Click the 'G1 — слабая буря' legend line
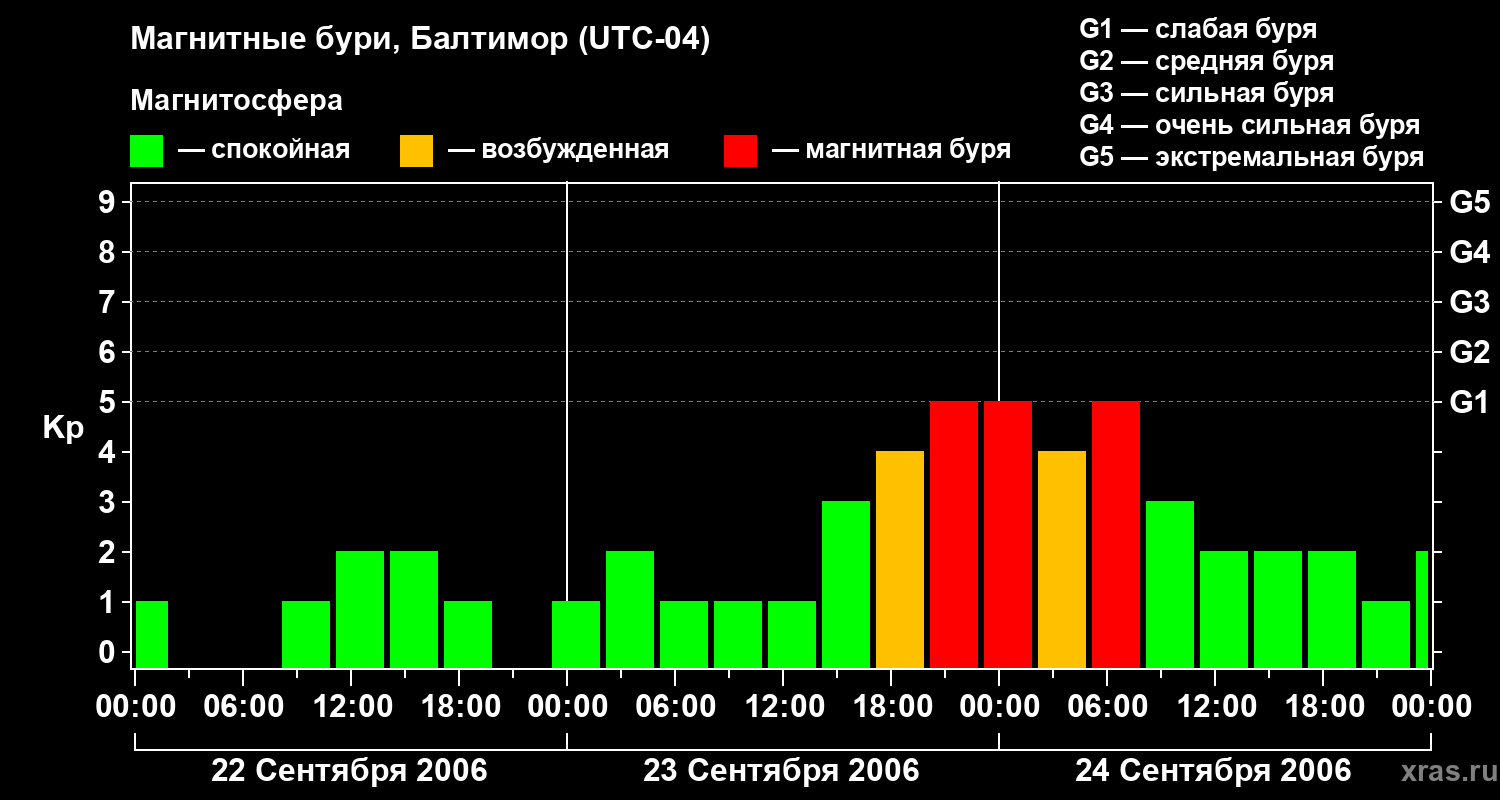The width and height of the screenshot is (1500, 800). pyautogui.click(x=1198, y=29)
